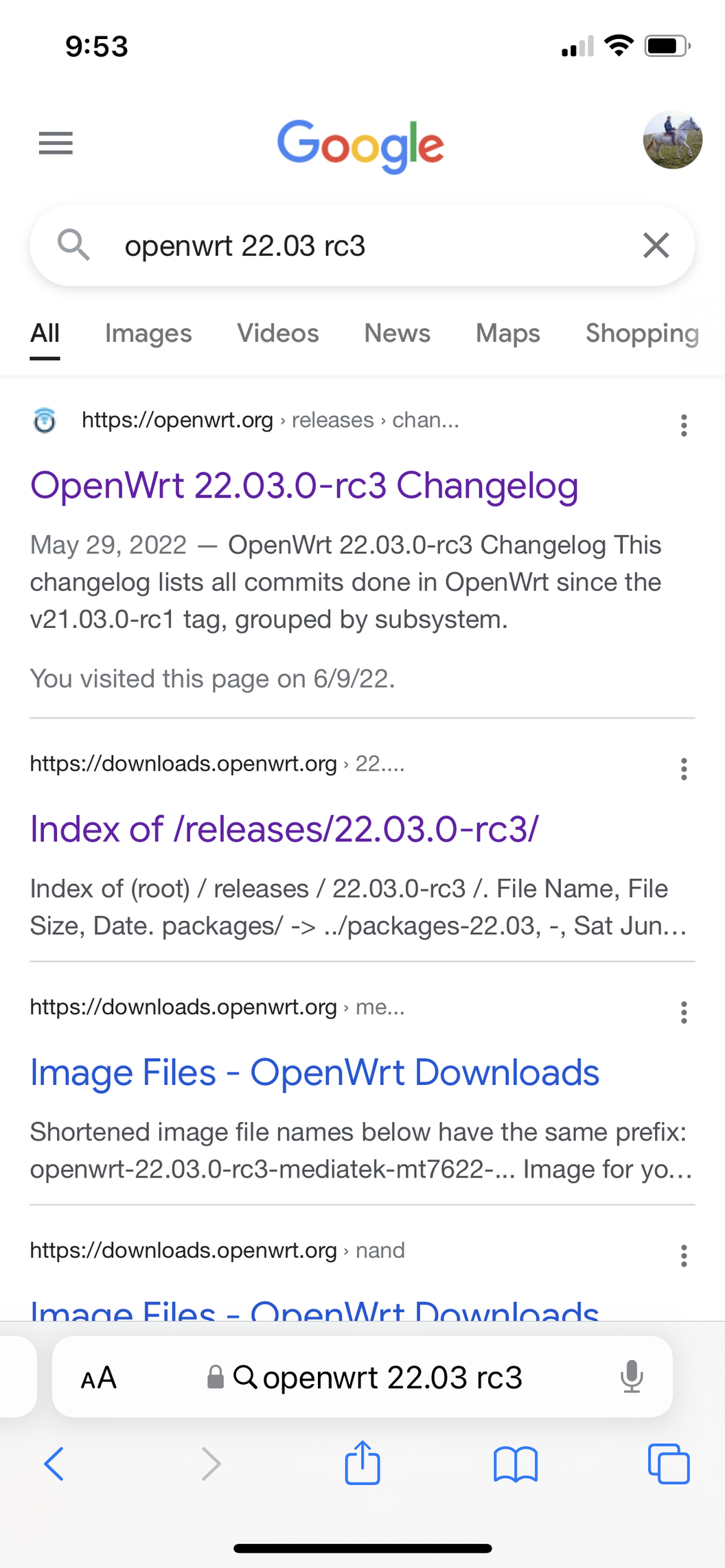Viewport: 725px width, 1568px height.
Task: Tap the May 29, 2022 changelog snippet text
Action: click(x=345, y=582)
